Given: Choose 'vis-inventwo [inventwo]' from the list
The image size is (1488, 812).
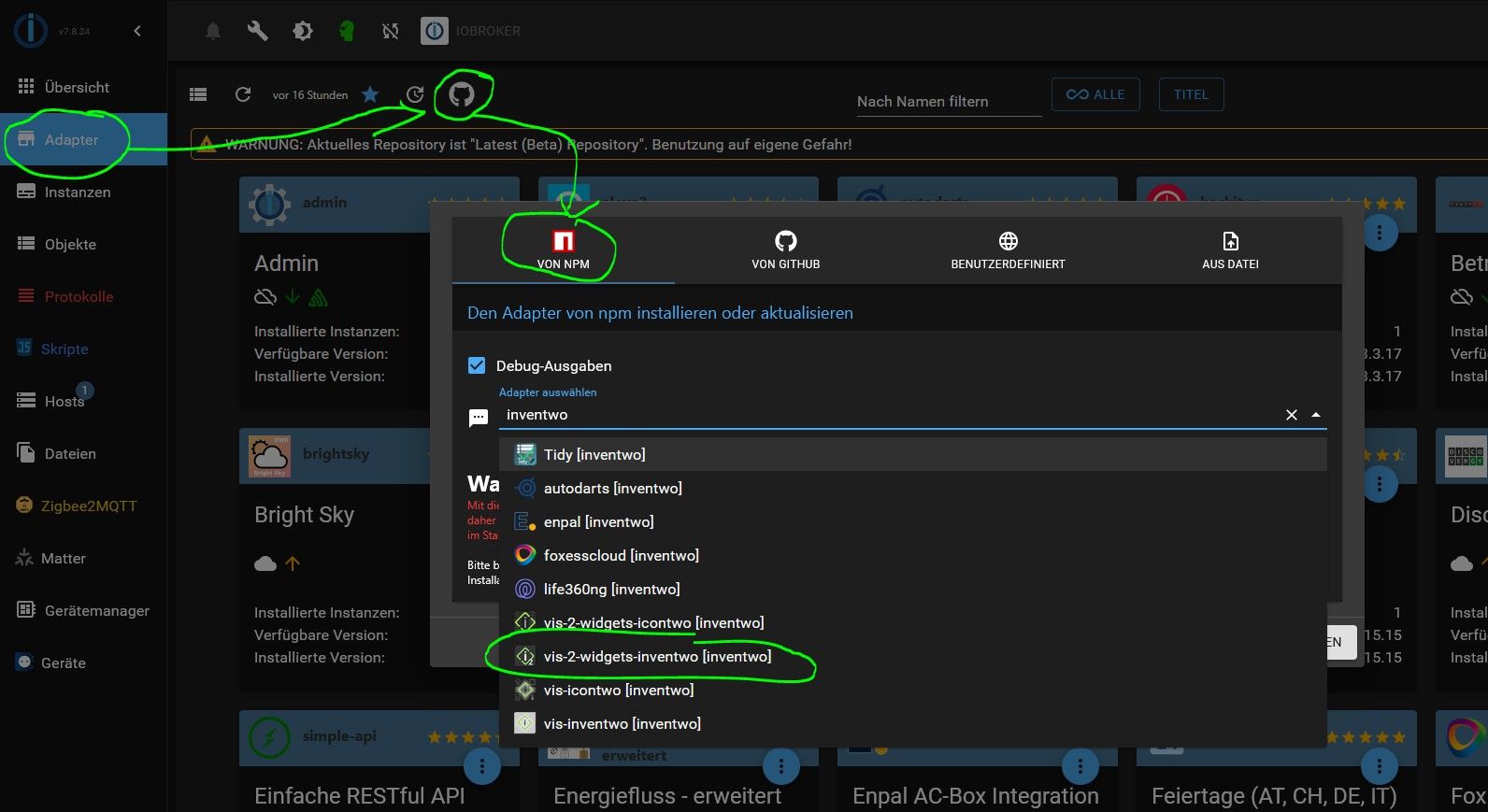Looking at the screenshot, I should pos(913,724).
